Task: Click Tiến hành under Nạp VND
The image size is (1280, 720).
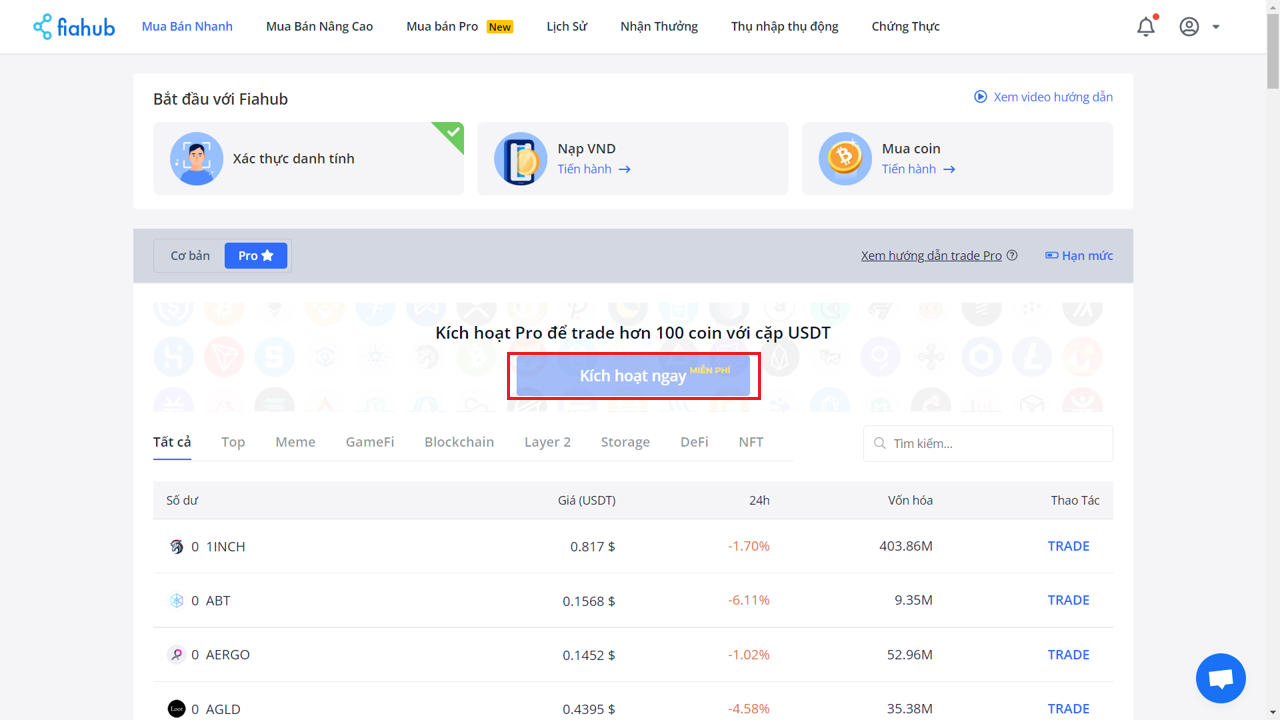Action: (x=594, y=169)
